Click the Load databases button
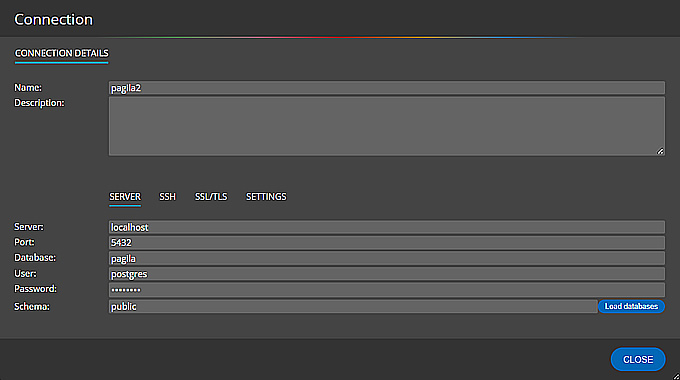This screenshot has height=380, width=680. (x=631, y=306)
